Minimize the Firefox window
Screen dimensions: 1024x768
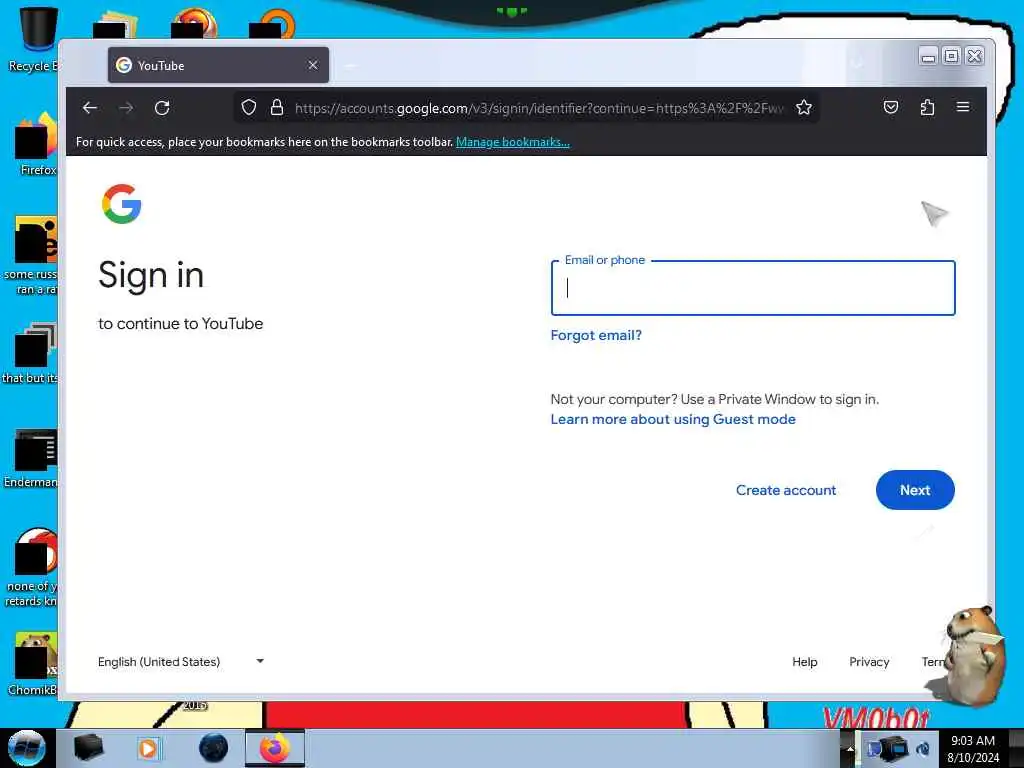tap(928, 56)
